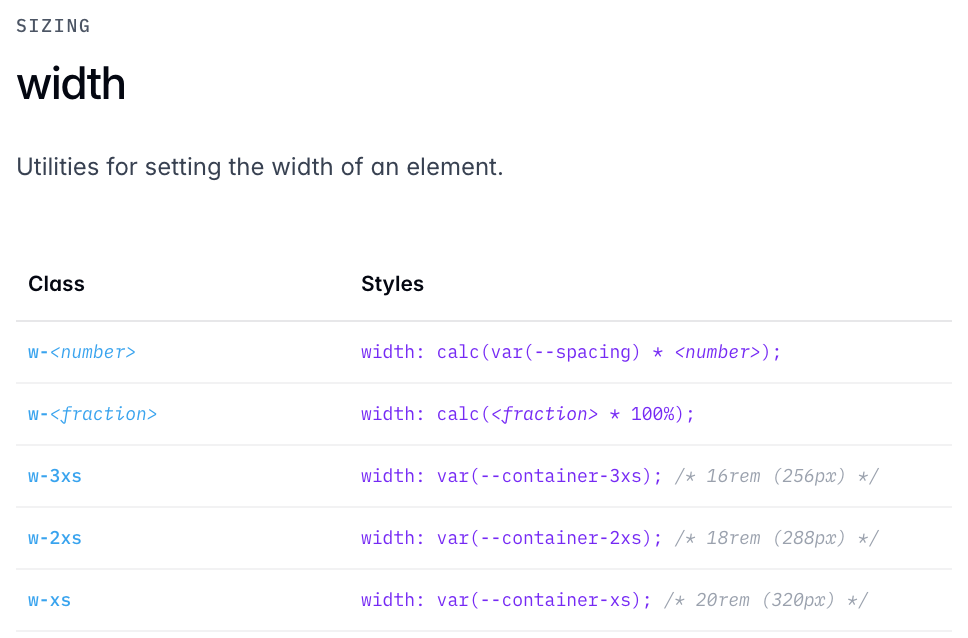Click the <fraction> placeholder in the styles column
The height and width of the screenshot is (638, 968).
click(x=544, y=414)
